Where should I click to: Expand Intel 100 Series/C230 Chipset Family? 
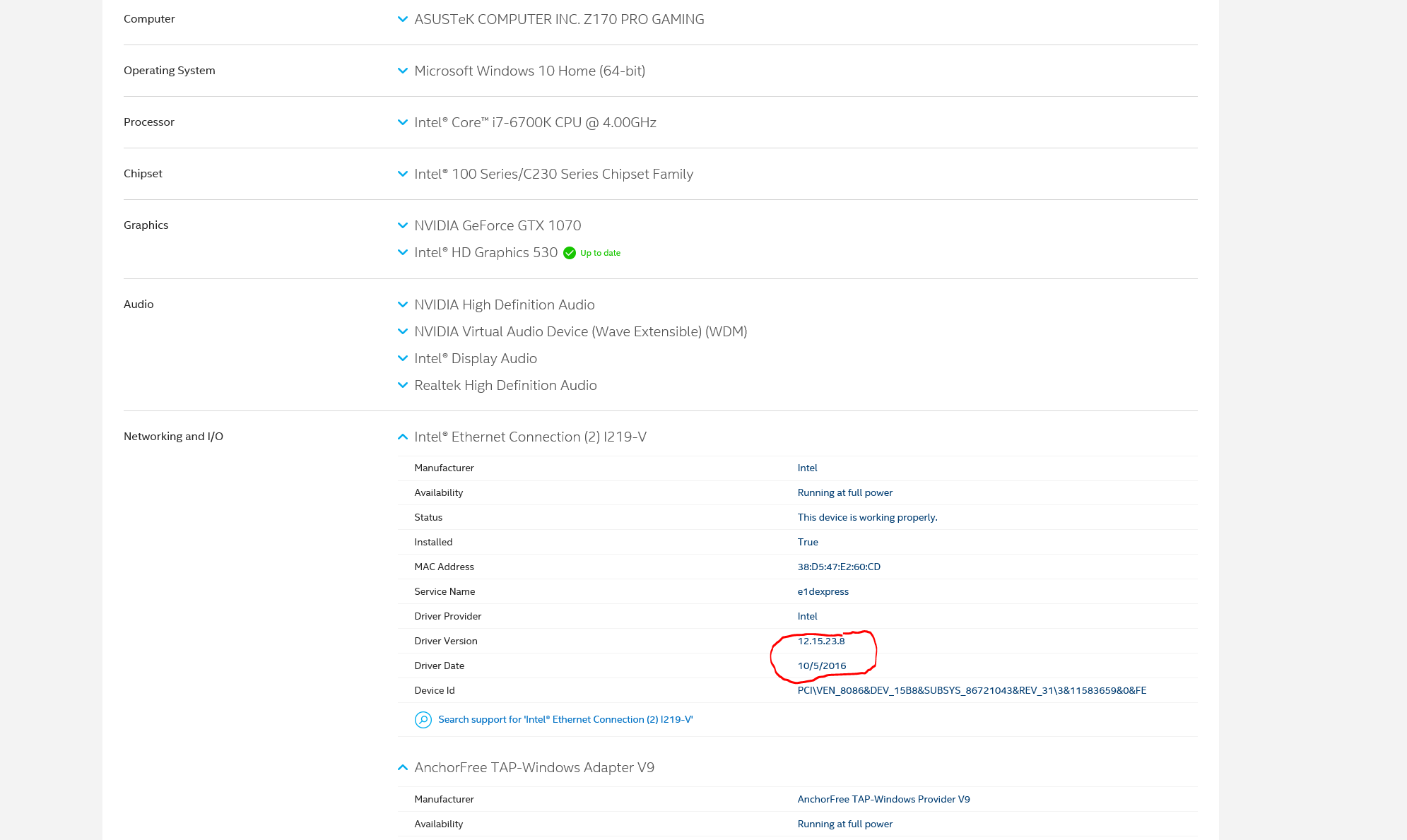(x=403, y=174)
